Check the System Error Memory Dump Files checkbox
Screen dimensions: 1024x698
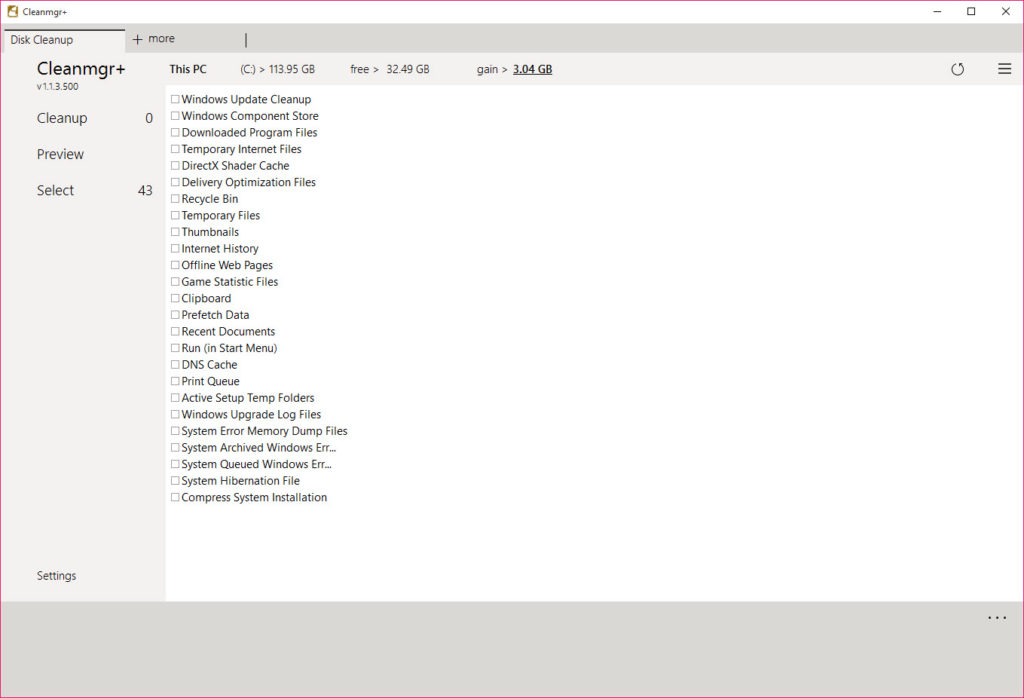(175, 431)
